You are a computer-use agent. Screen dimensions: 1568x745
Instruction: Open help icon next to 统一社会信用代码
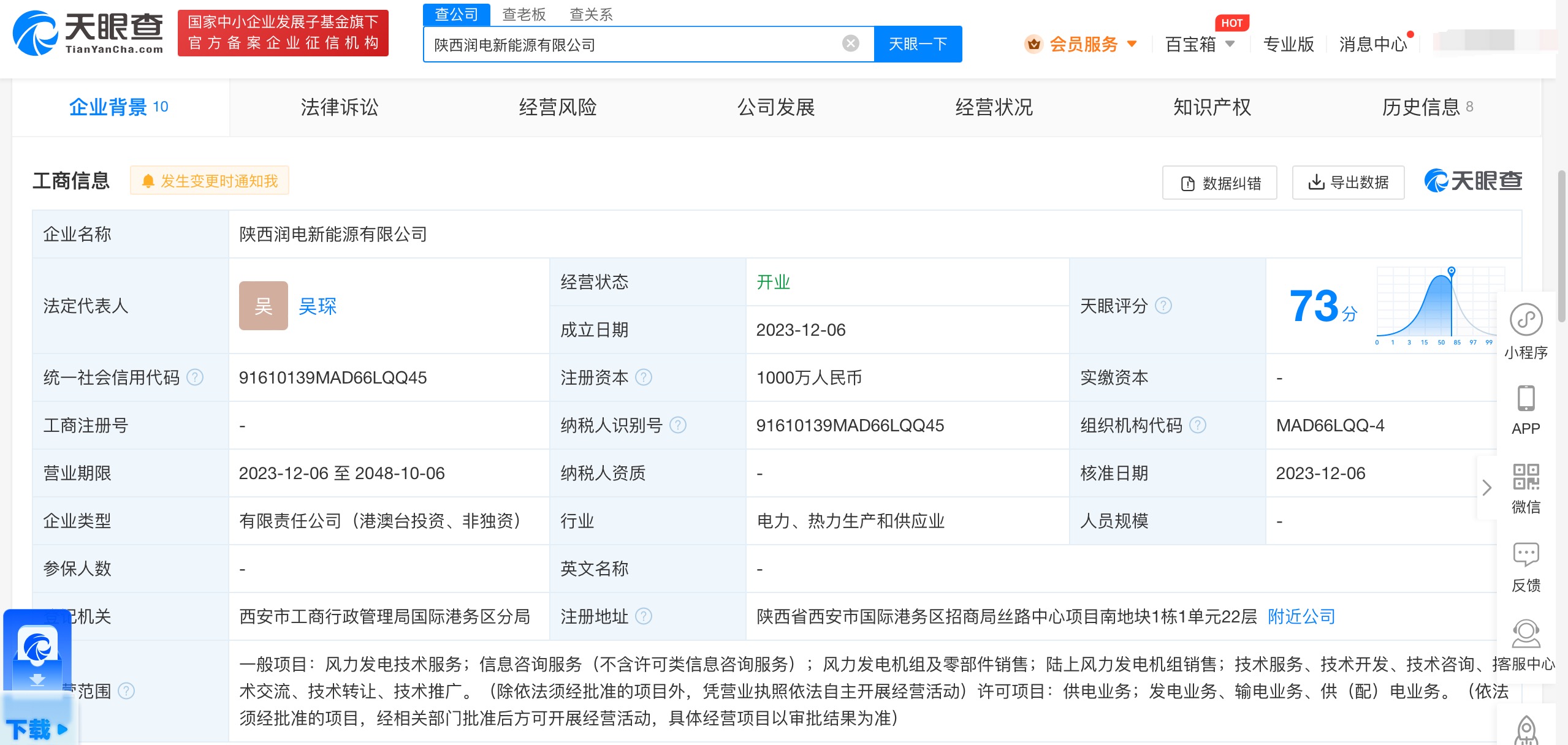[195, 377]
